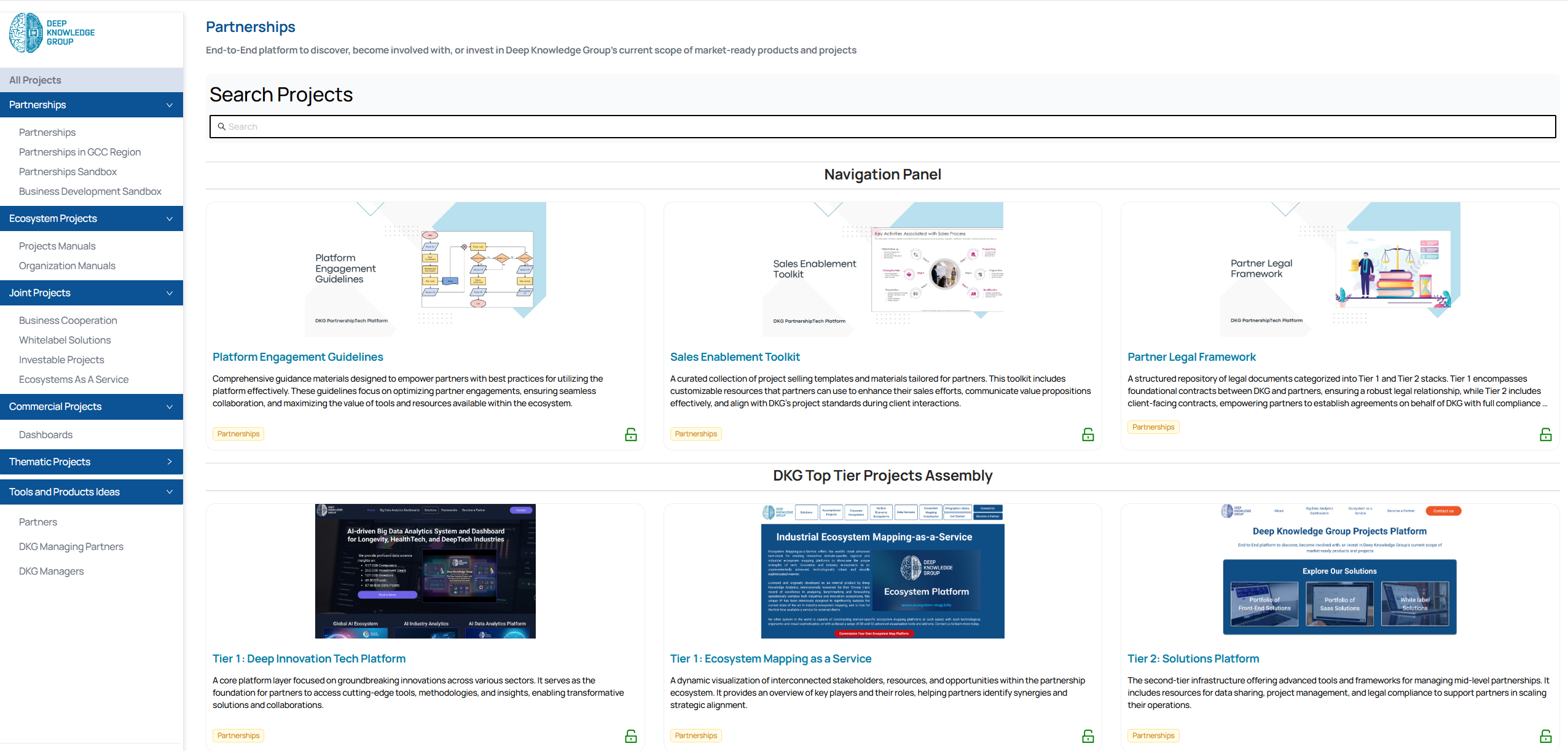Click the unlock icon on Tier 2 Solutions Platform card
This screenshot has width=1568, height=751.
[1545, 736]
